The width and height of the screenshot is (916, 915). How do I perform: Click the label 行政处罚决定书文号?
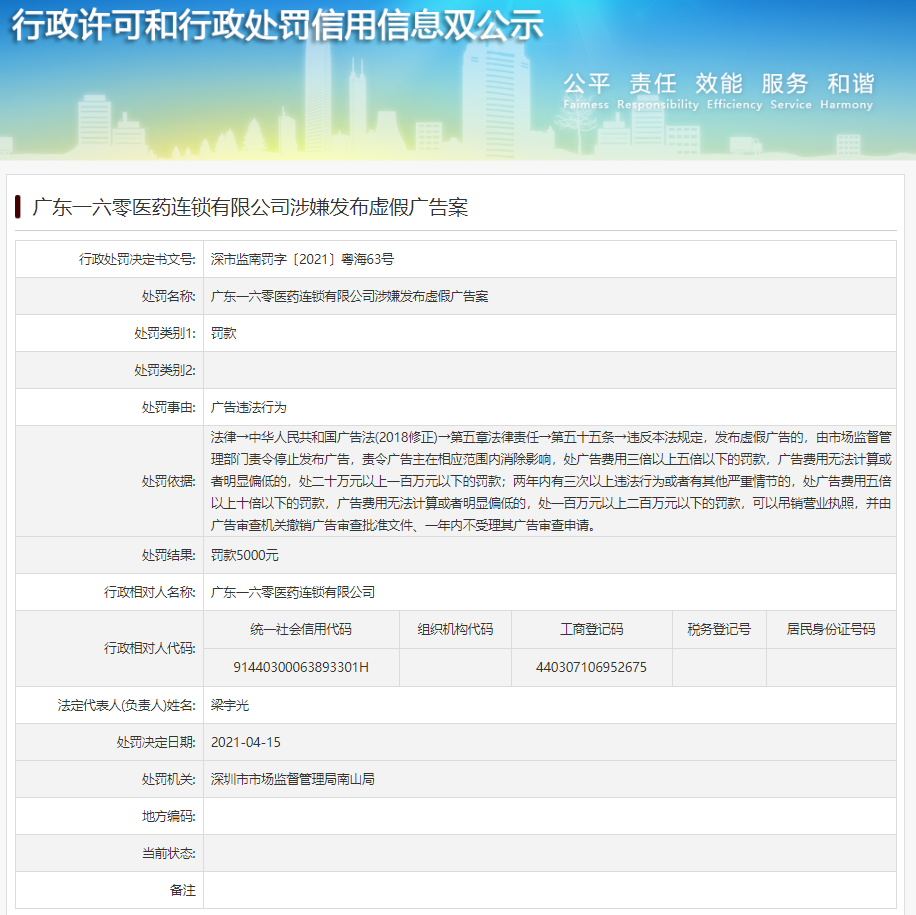(x=137, y=259)
